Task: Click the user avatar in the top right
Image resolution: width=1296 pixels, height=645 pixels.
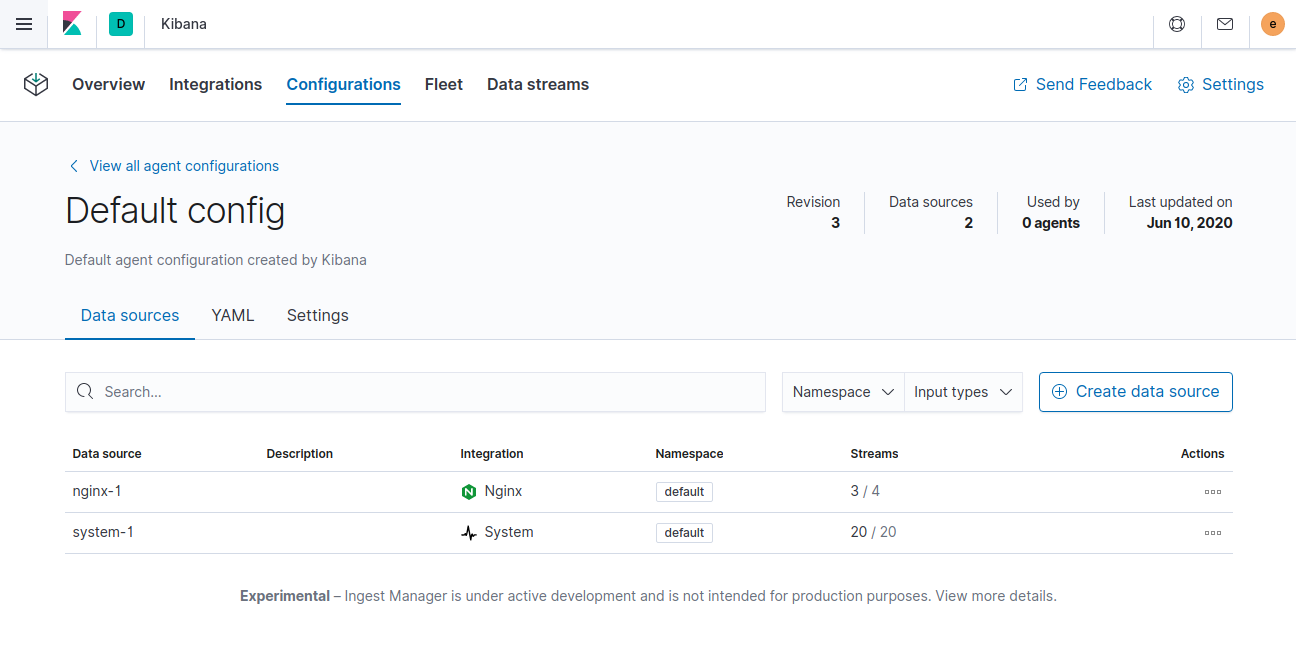Action: point(1272,23)
